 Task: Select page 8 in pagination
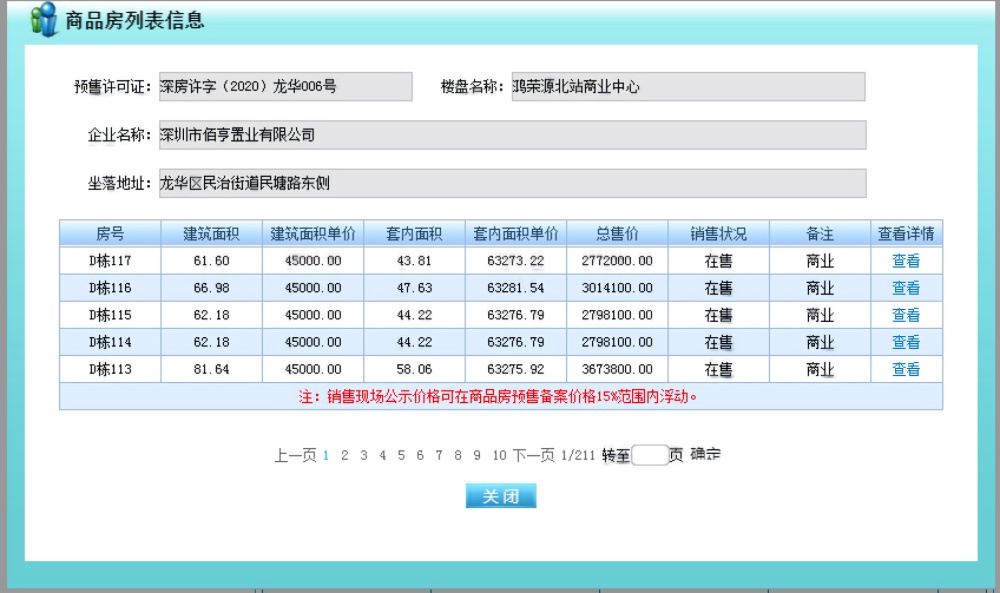click(x=458, y=455)
